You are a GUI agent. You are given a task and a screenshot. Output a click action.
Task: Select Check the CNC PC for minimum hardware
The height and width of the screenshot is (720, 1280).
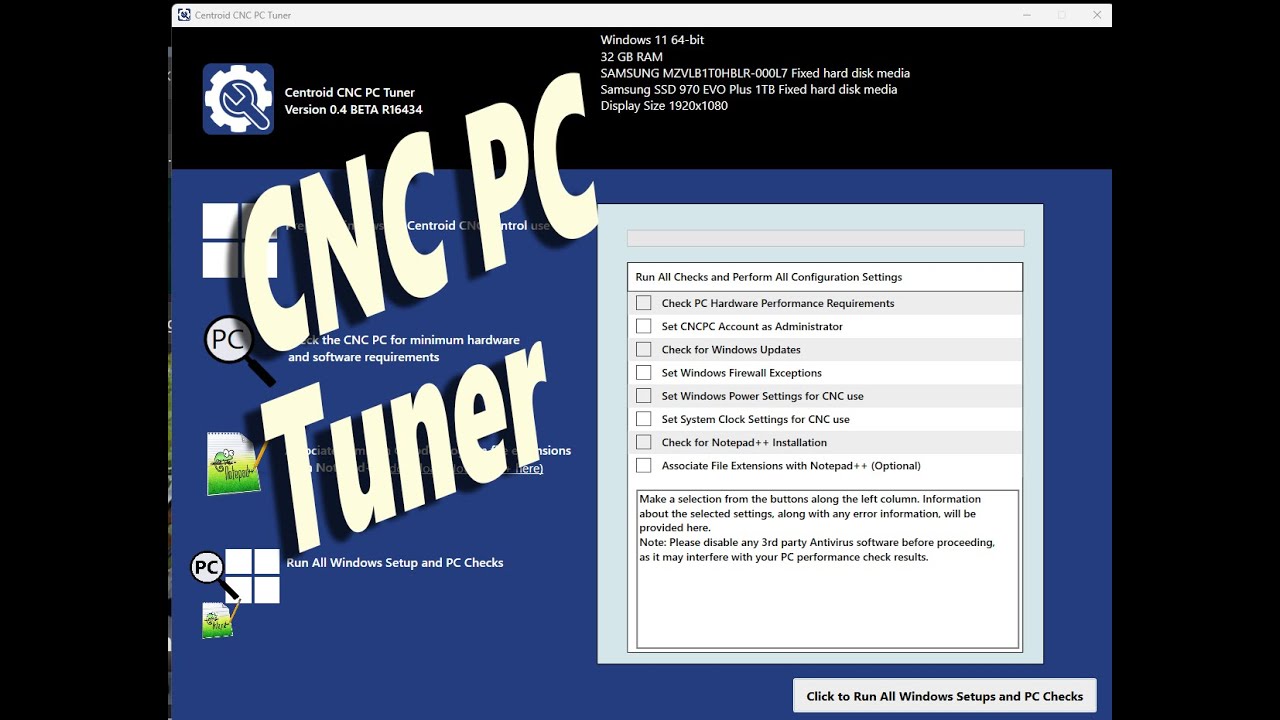404,349
